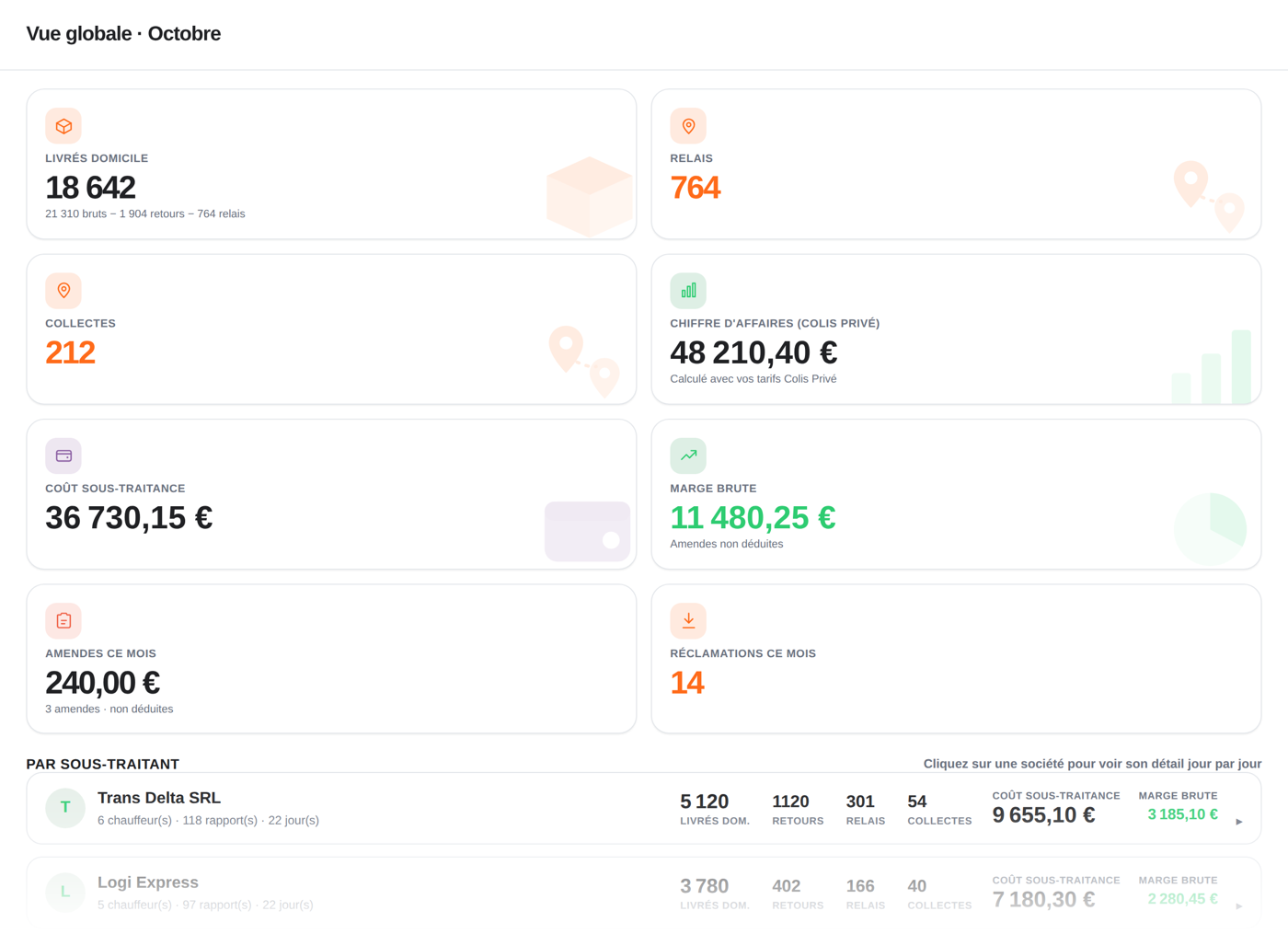Click the 'Cliquez sur une société' hint text

(x=1092, y=764)
